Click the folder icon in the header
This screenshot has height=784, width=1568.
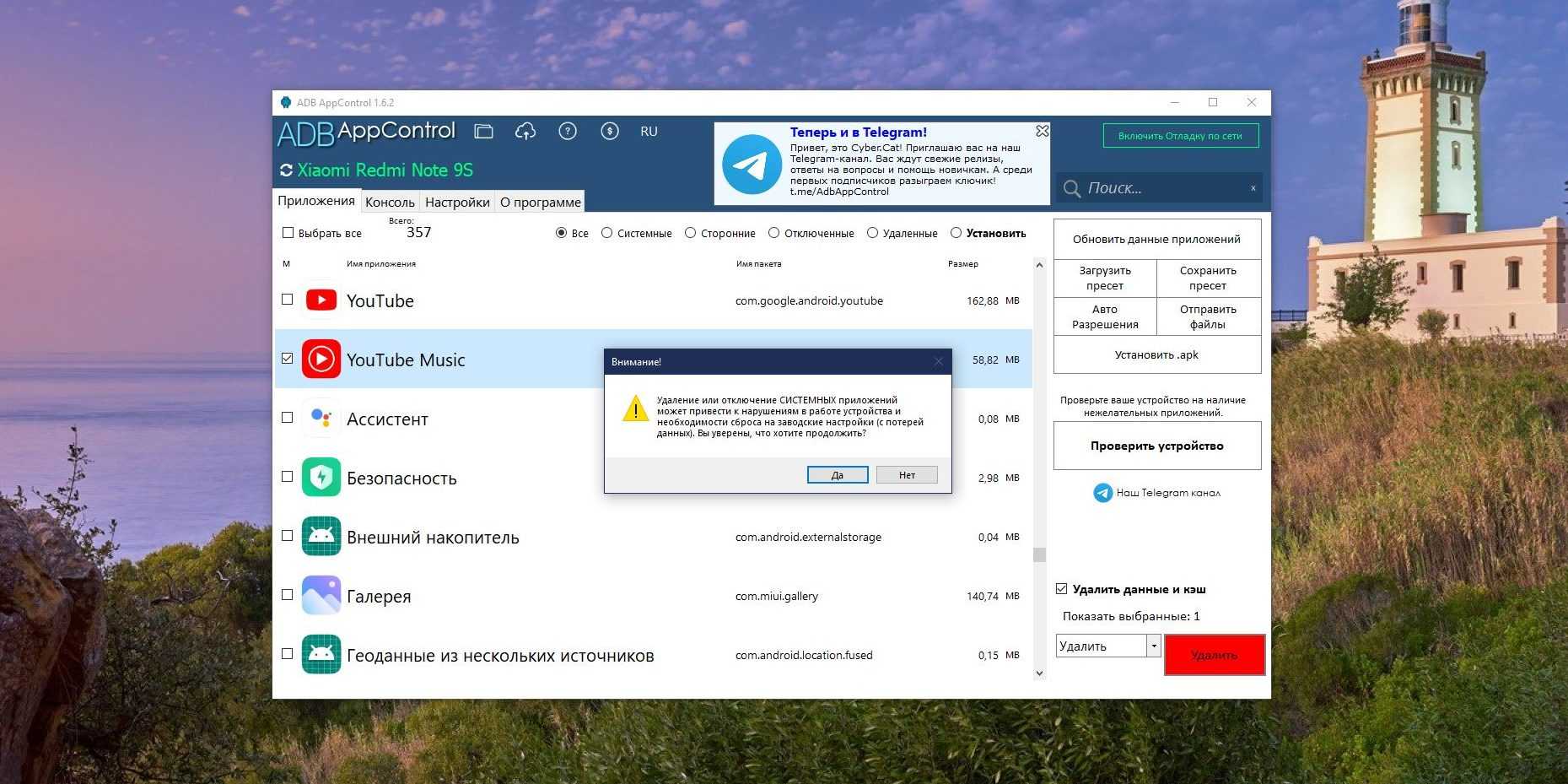coord(483,132)
